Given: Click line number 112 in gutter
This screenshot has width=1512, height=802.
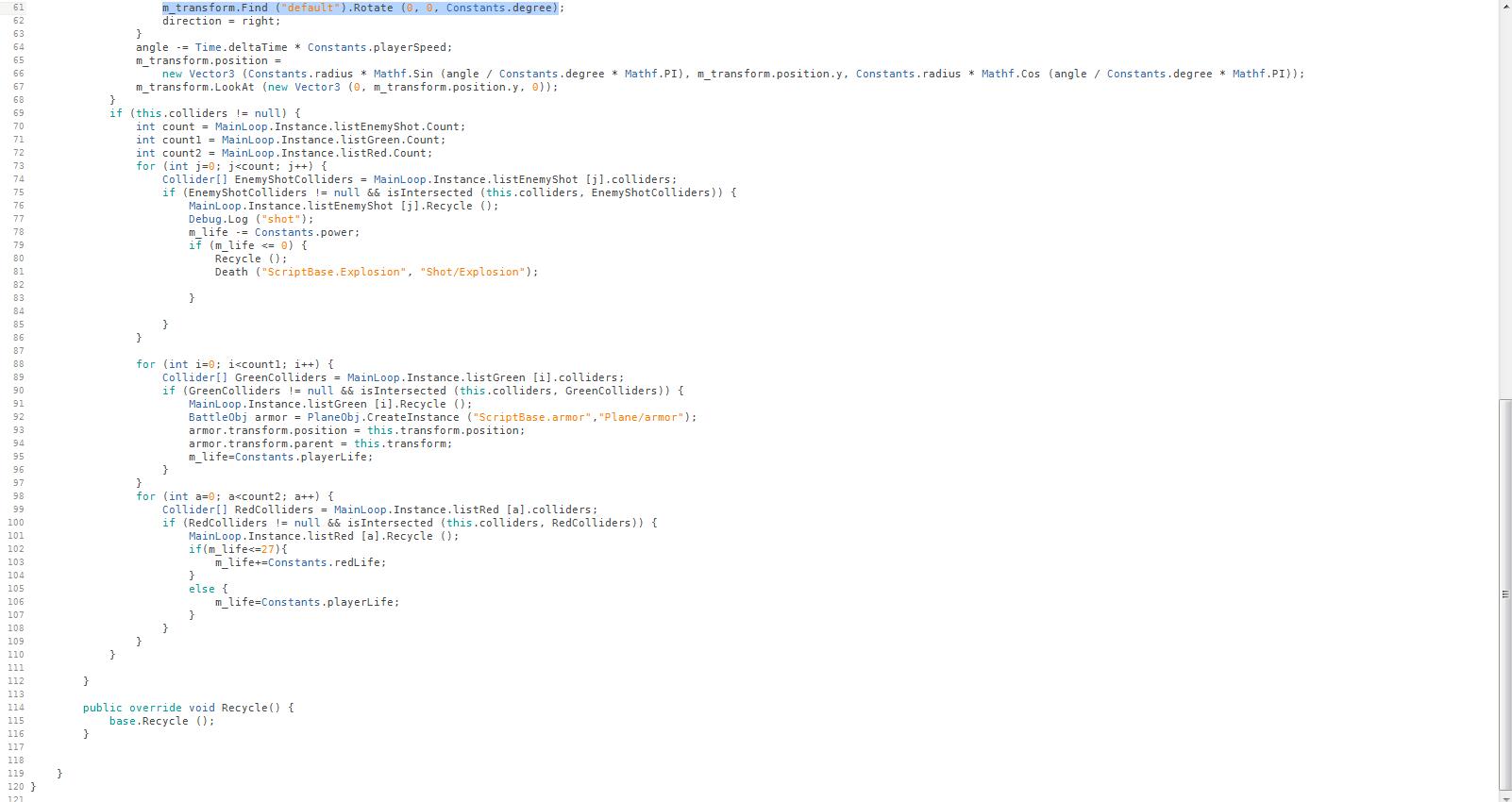Looking at the screenshot, I should click(x=15, y=681).
